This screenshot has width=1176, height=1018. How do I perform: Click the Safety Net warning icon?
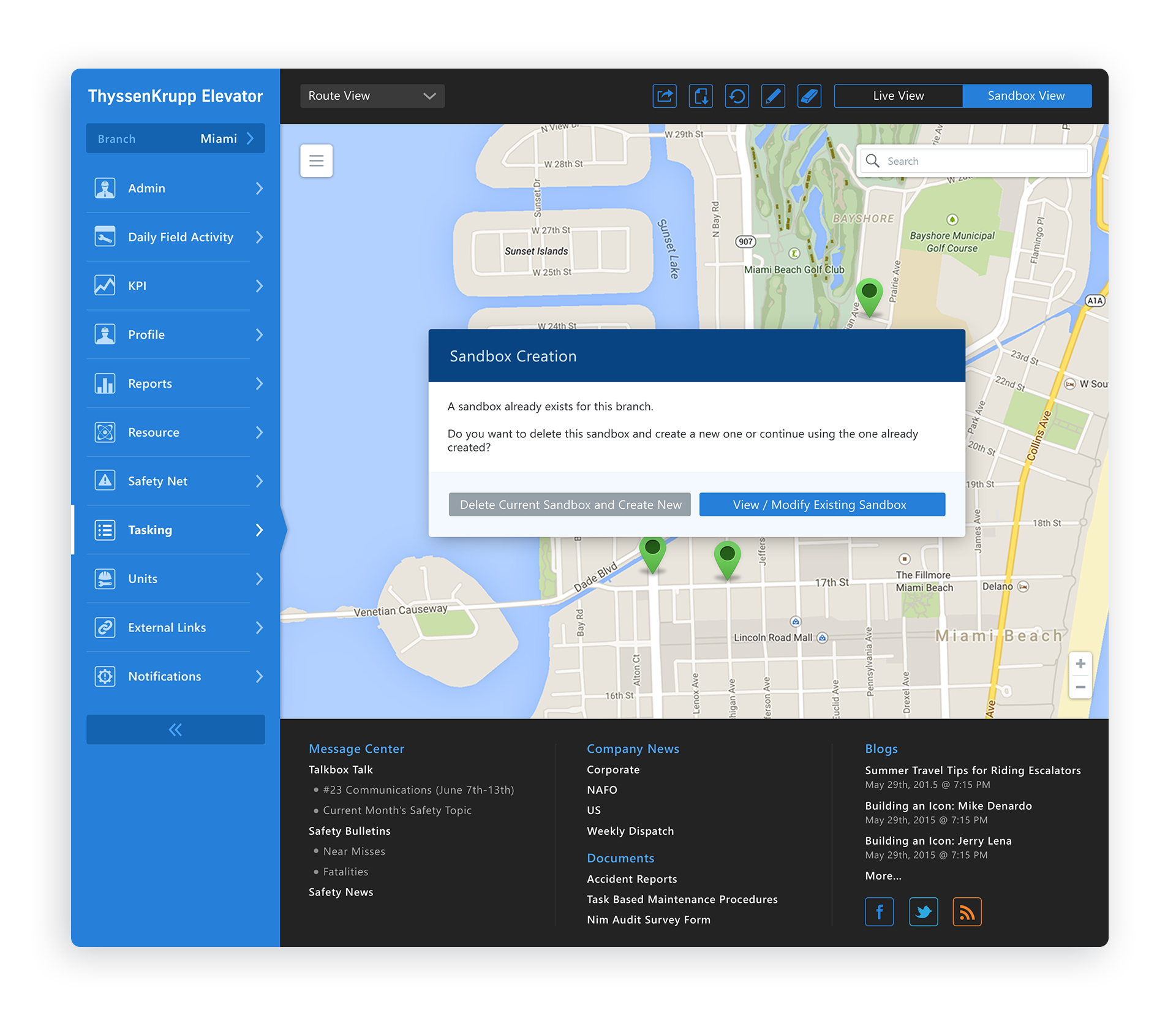point(105,481)
